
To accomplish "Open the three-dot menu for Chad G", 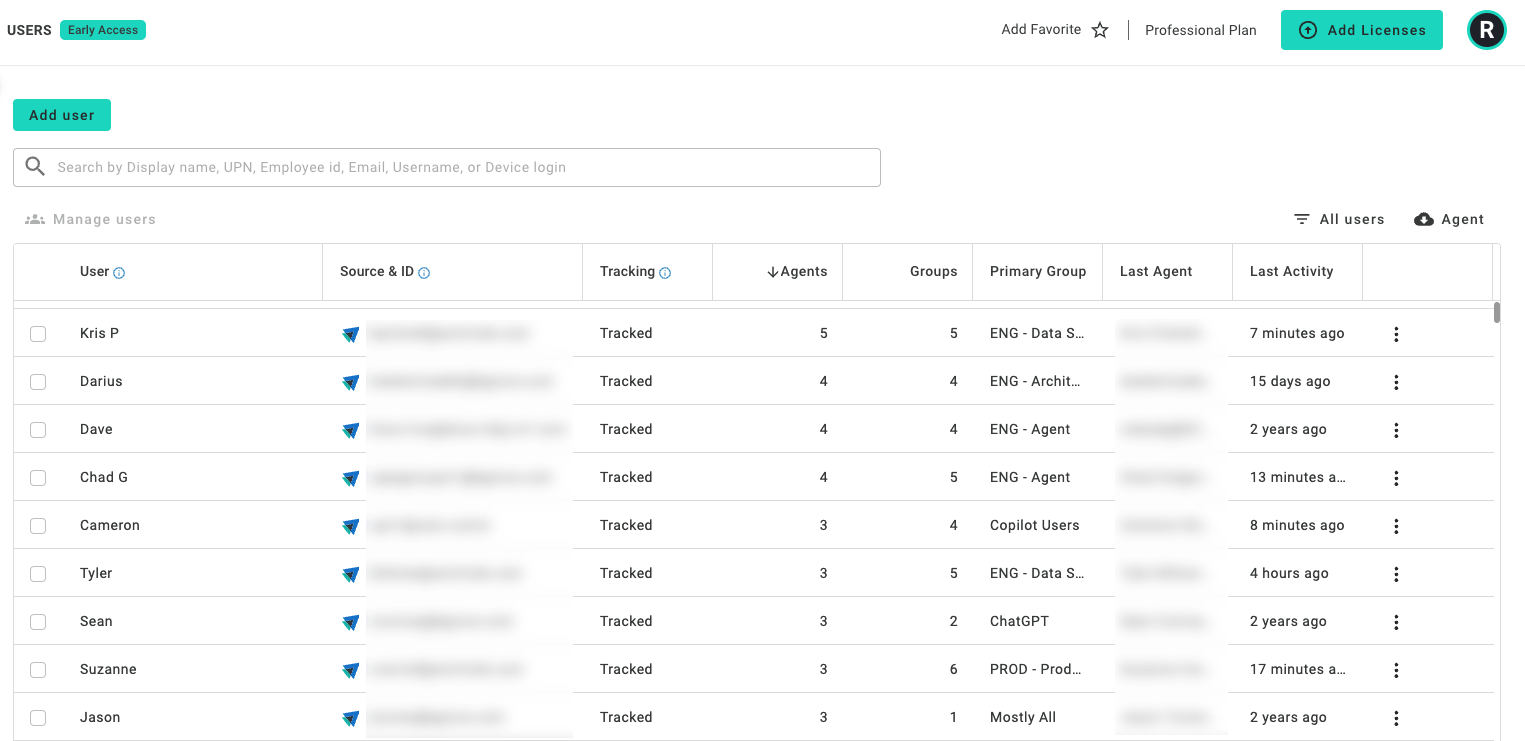I will coord(1396,478).
